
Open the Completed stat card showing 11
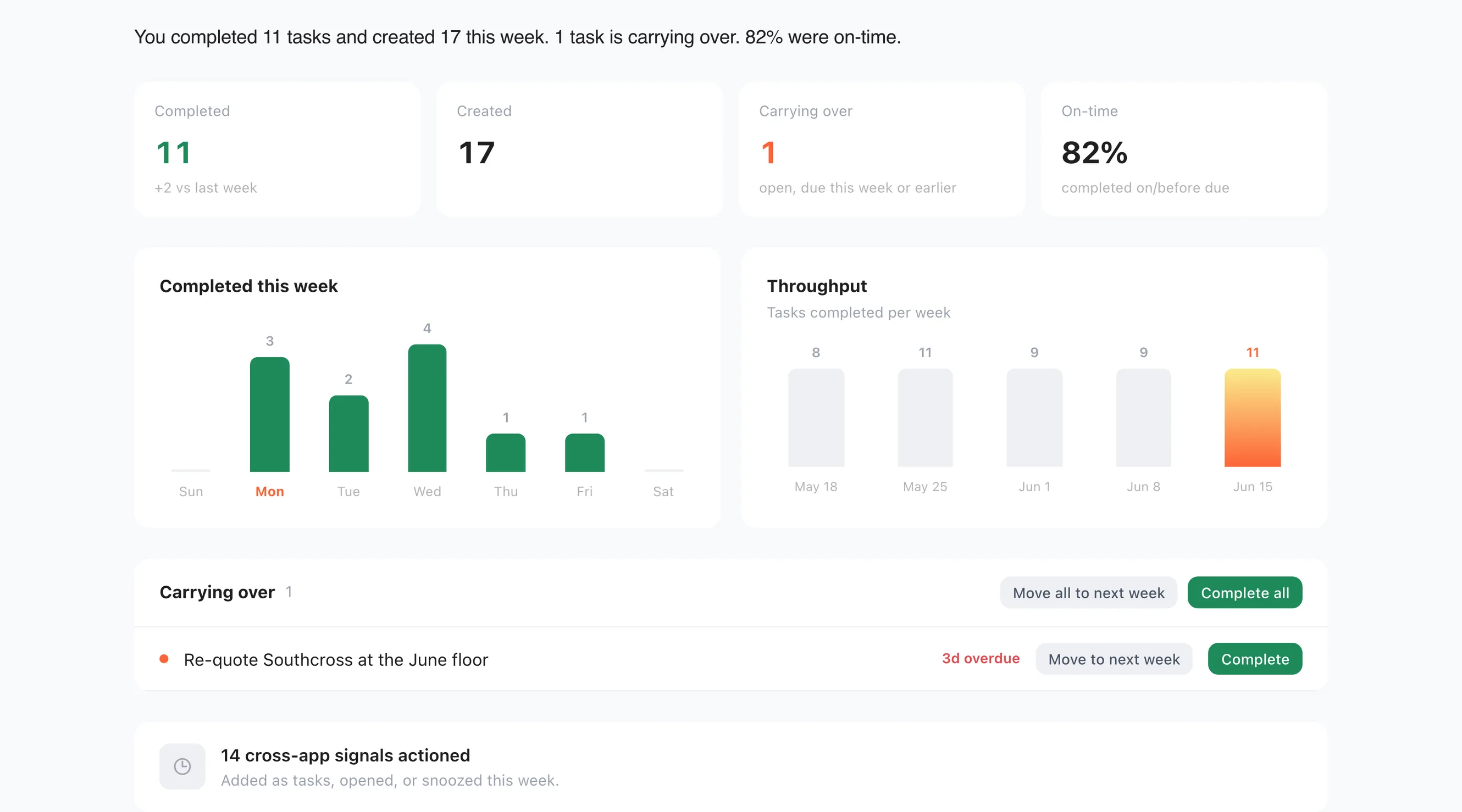pos(278,149)
